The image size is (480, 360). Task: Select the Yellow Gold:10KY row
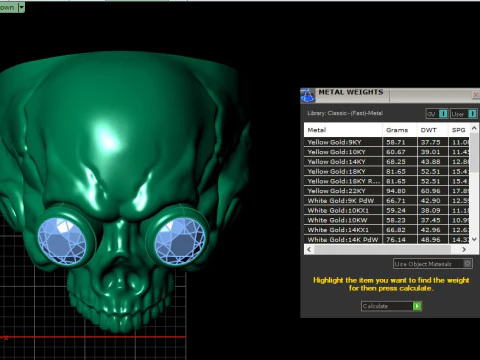point(387,152)
